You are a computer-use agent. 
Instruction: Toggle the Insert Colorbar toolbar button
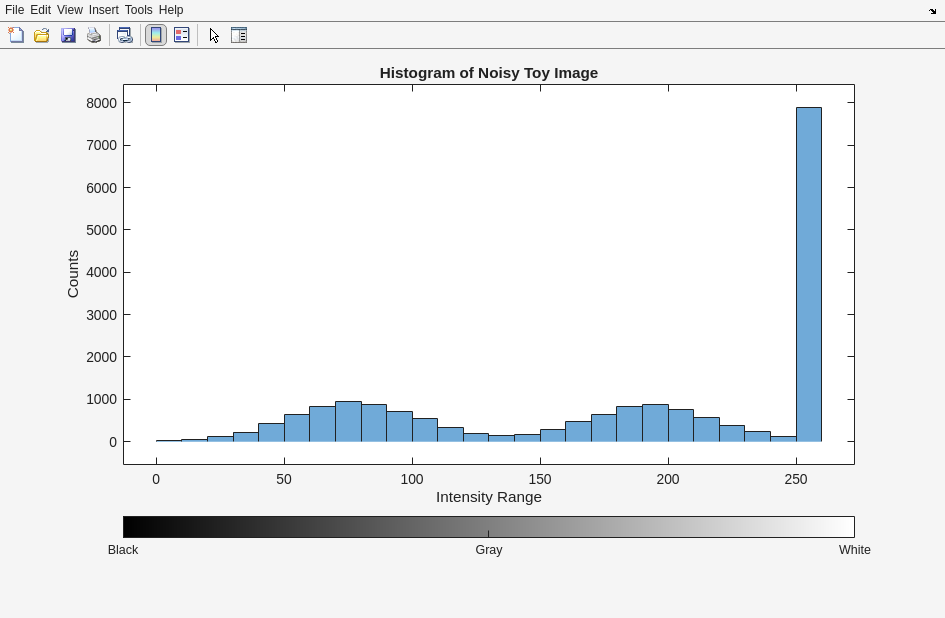156,35
